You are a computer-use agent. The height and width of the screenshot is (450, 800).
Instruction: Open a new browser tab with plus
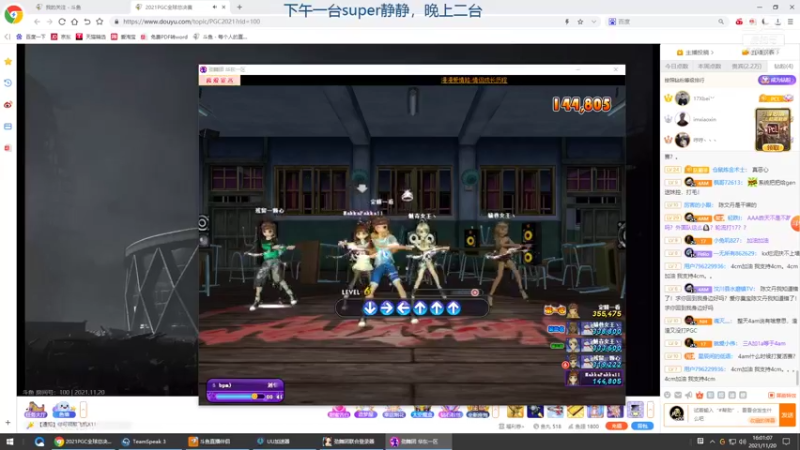point(239,7)
